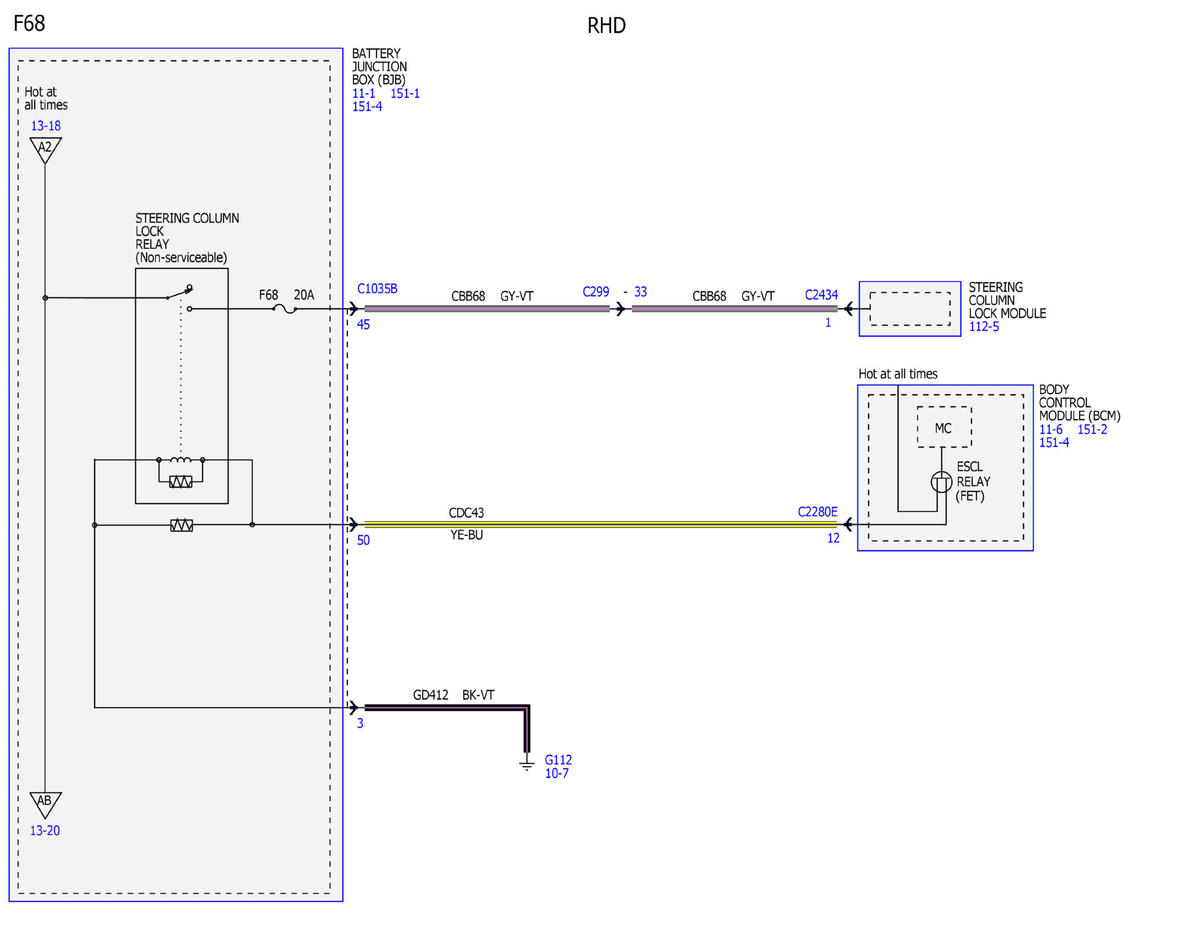Select the Hot at all times label above BCM
This screenshot has height=927, width=1200.
[x=898, y=374]
